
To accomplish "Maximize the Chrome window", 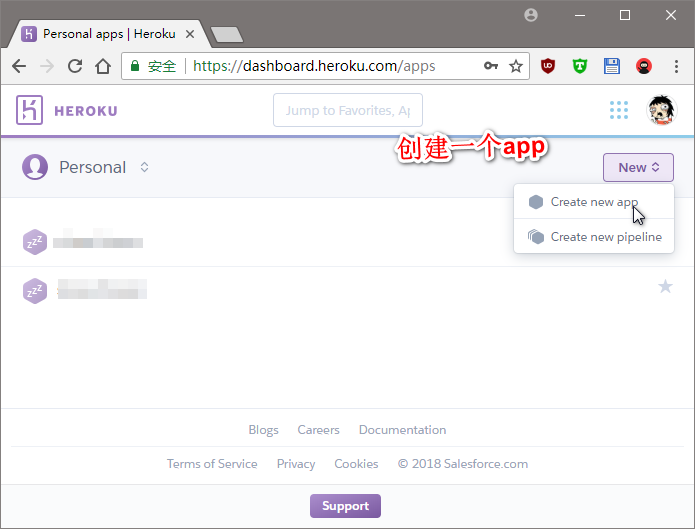I will 625,15.
